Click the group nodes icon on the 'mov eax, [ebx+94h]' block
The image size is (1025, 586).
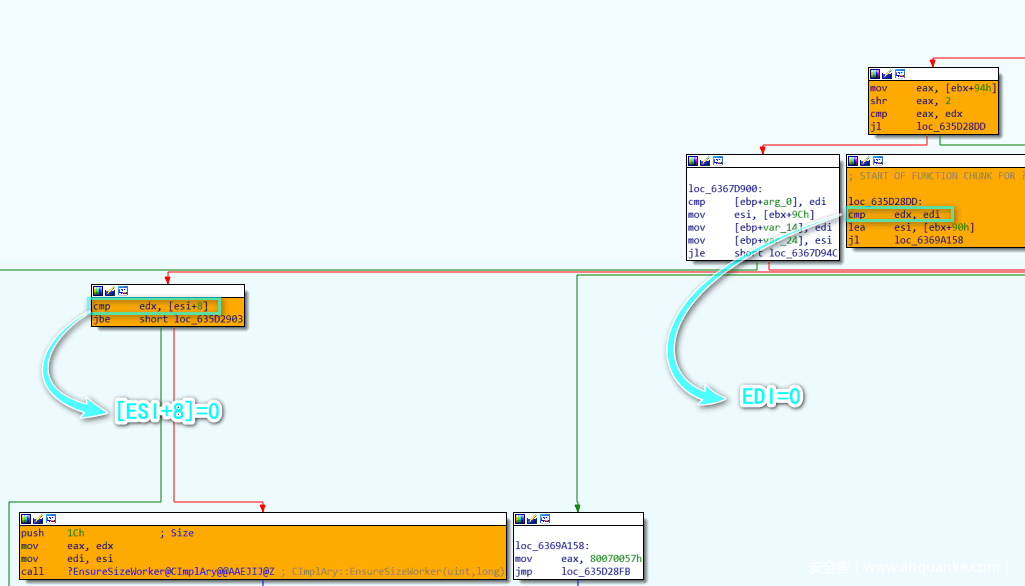click(x=899, y=74)
